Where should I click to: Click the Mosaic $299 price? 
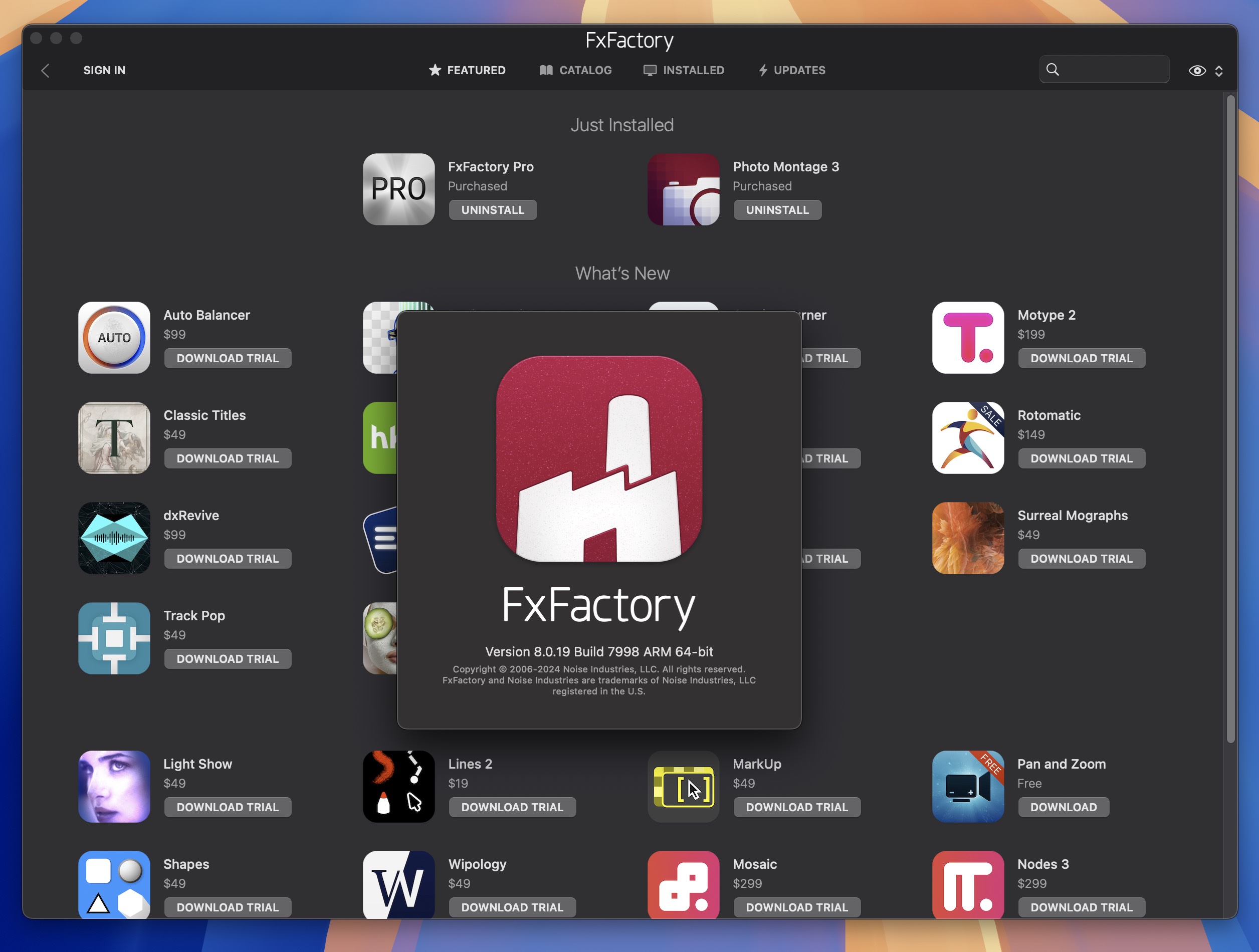click(747, 884)
